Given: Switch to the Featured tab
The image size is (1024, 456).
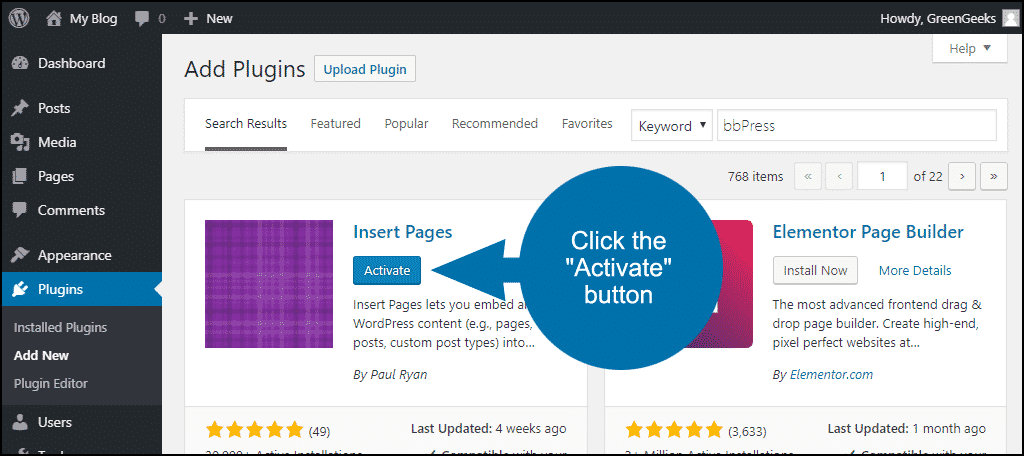Looking at the screenshot, I should click(336, 124).
